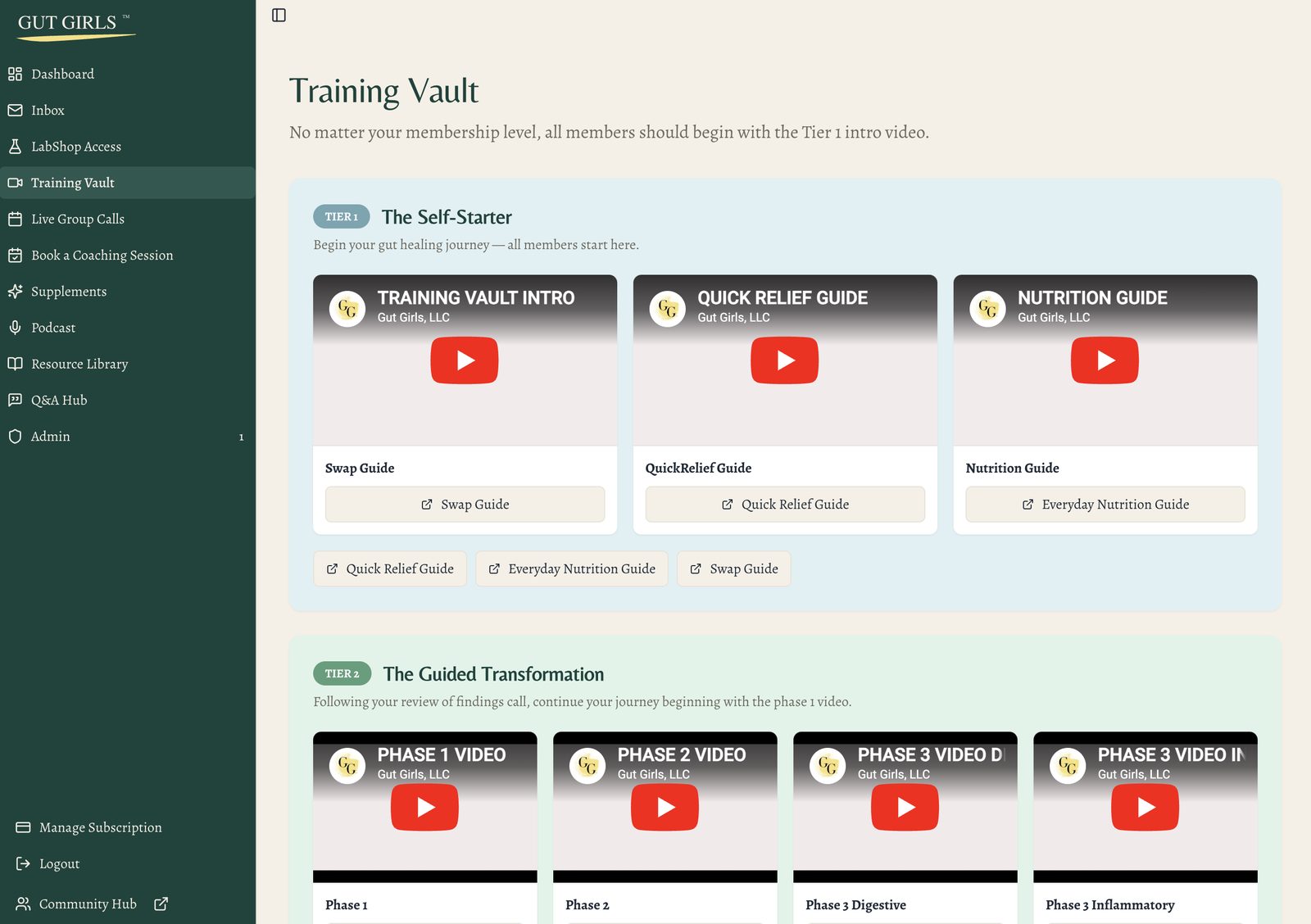Image resolution: width=1311 pixels, height=924 pixels.
Task: Open Quick Relief Guide button in QuickRelief card
Action: tap(785, 505)
